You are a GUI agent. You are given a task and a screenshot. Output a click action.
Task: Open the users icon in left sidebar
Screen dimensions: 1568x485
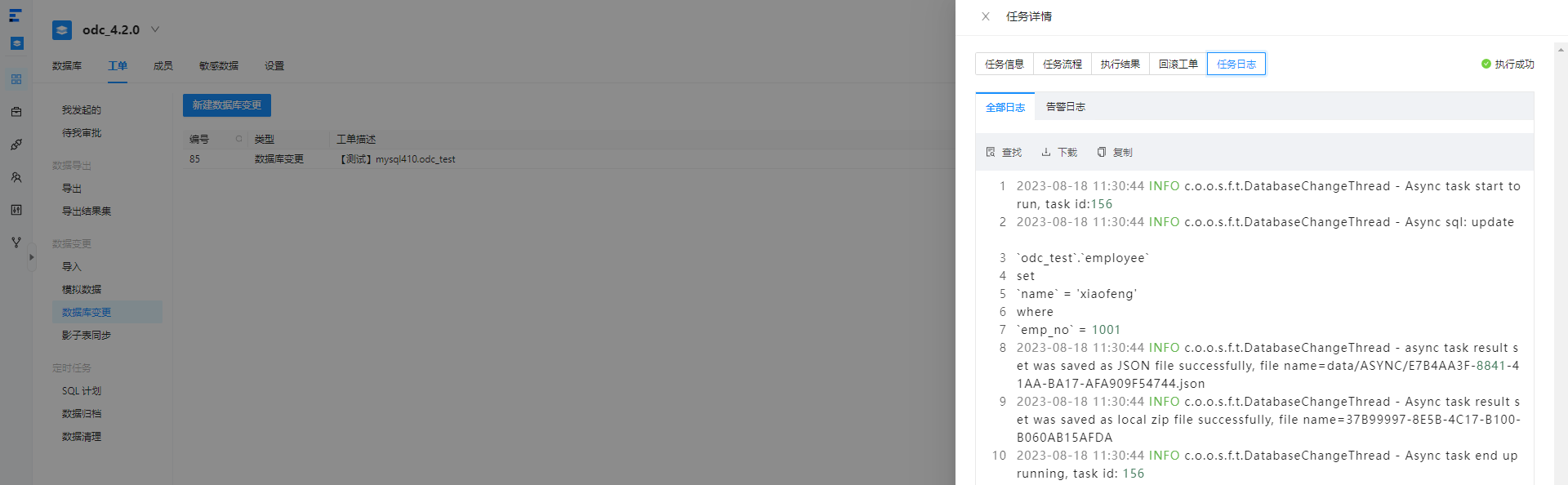[16, 177]
